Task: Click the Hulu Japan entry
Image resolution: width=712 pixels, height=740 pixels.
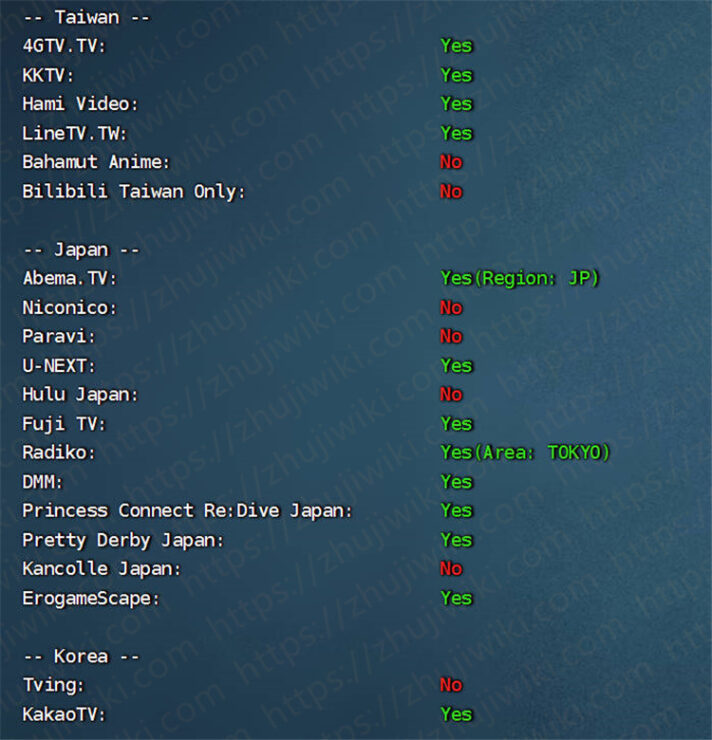Action: pos(81,395)
